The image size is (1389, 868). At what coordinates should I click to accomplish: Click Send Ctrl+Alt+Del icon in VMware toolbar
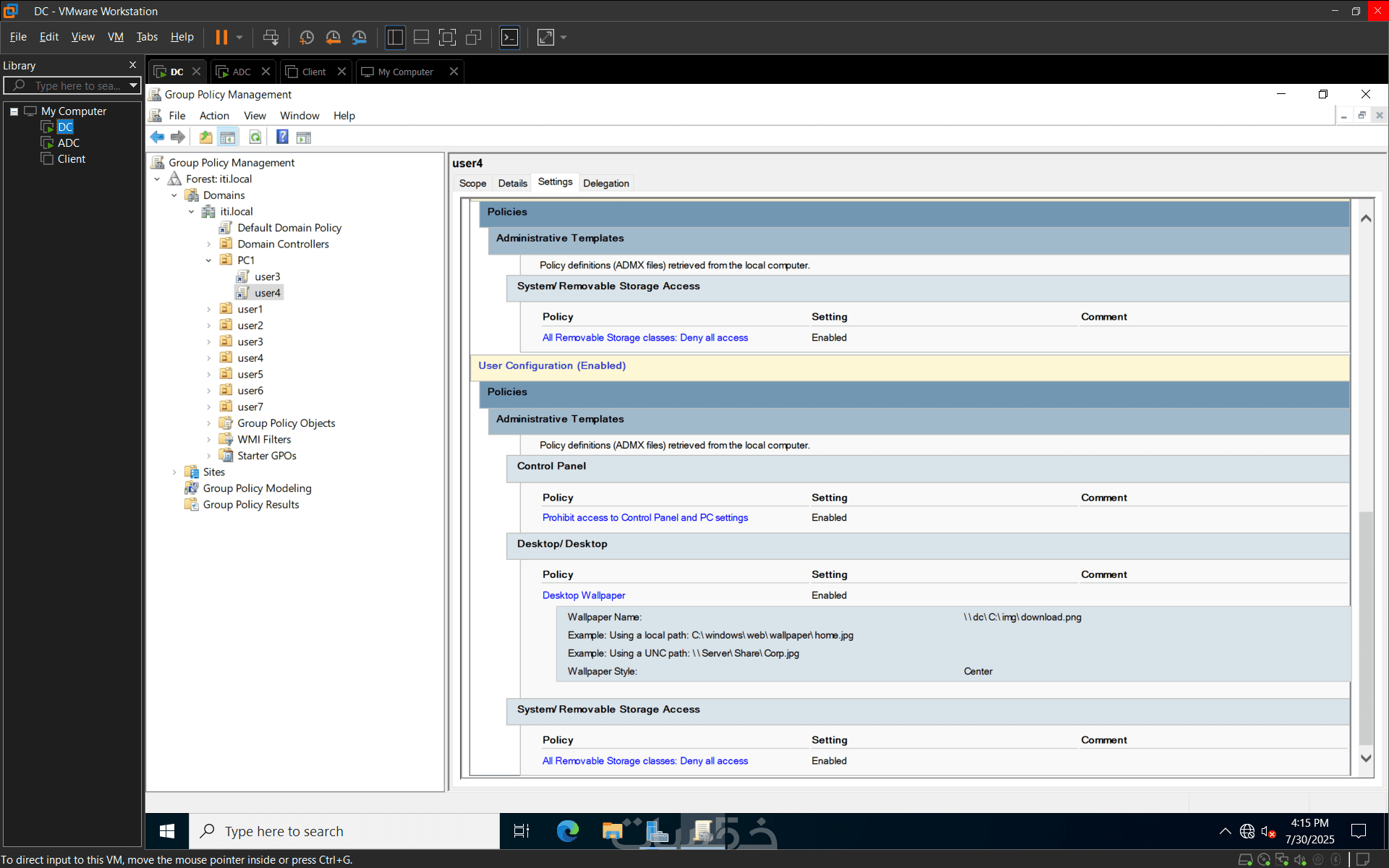271,38
